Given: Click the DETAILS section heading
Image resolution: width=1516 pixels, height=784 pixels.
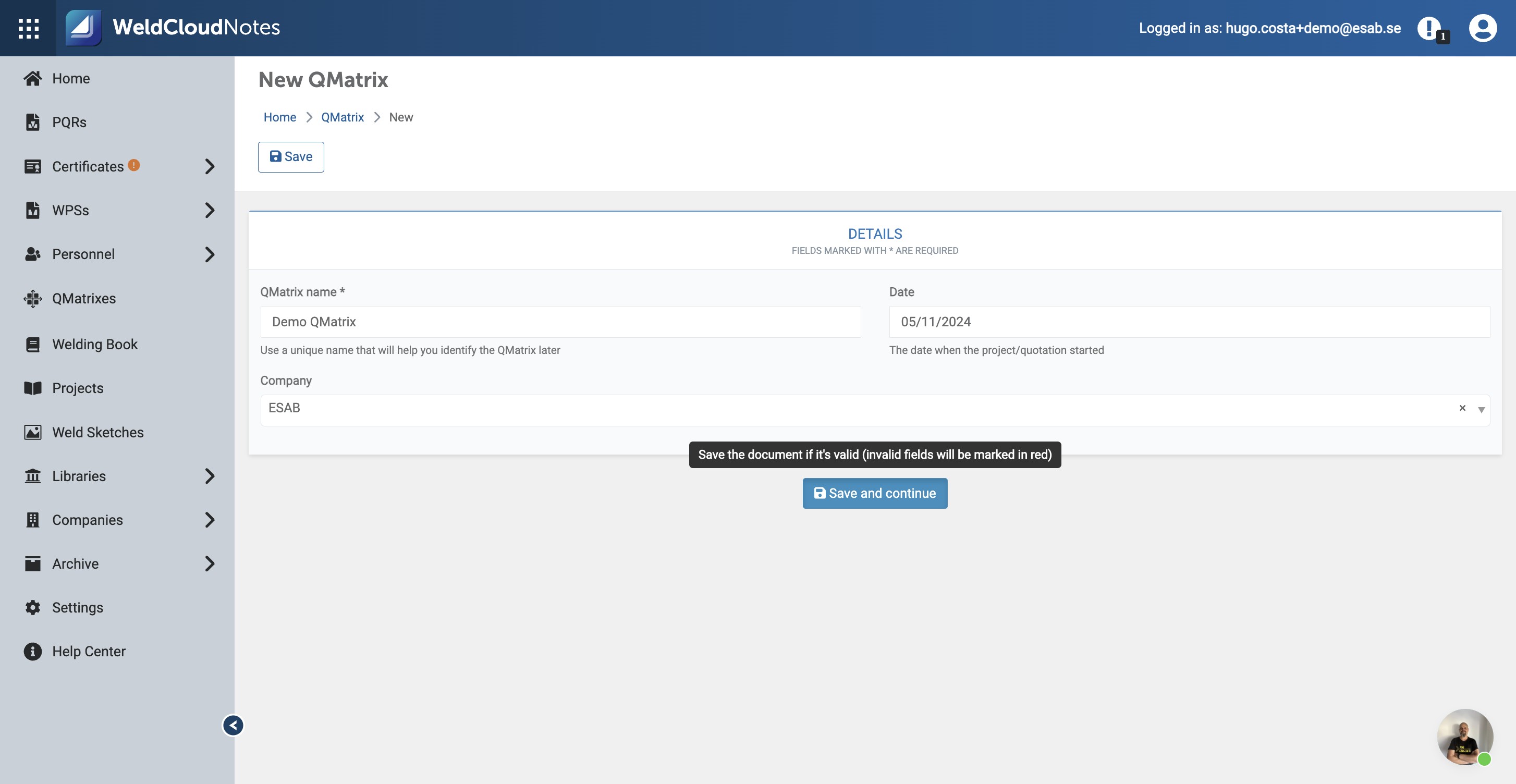Looking at the screenshot, I should tap(875, 234).
